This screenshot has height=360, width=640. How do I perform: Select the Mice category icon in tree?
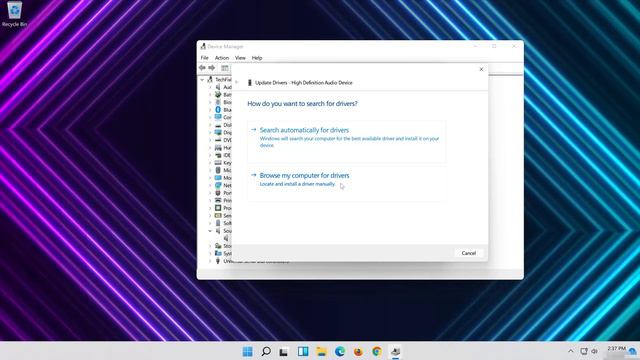pos(218,170)
